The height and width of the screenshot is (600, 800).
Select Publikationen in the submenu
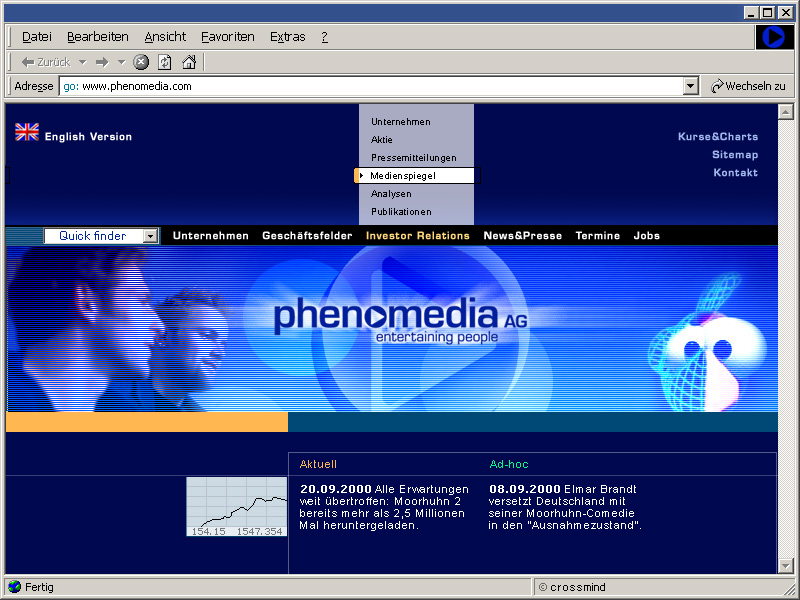point(401,212)
